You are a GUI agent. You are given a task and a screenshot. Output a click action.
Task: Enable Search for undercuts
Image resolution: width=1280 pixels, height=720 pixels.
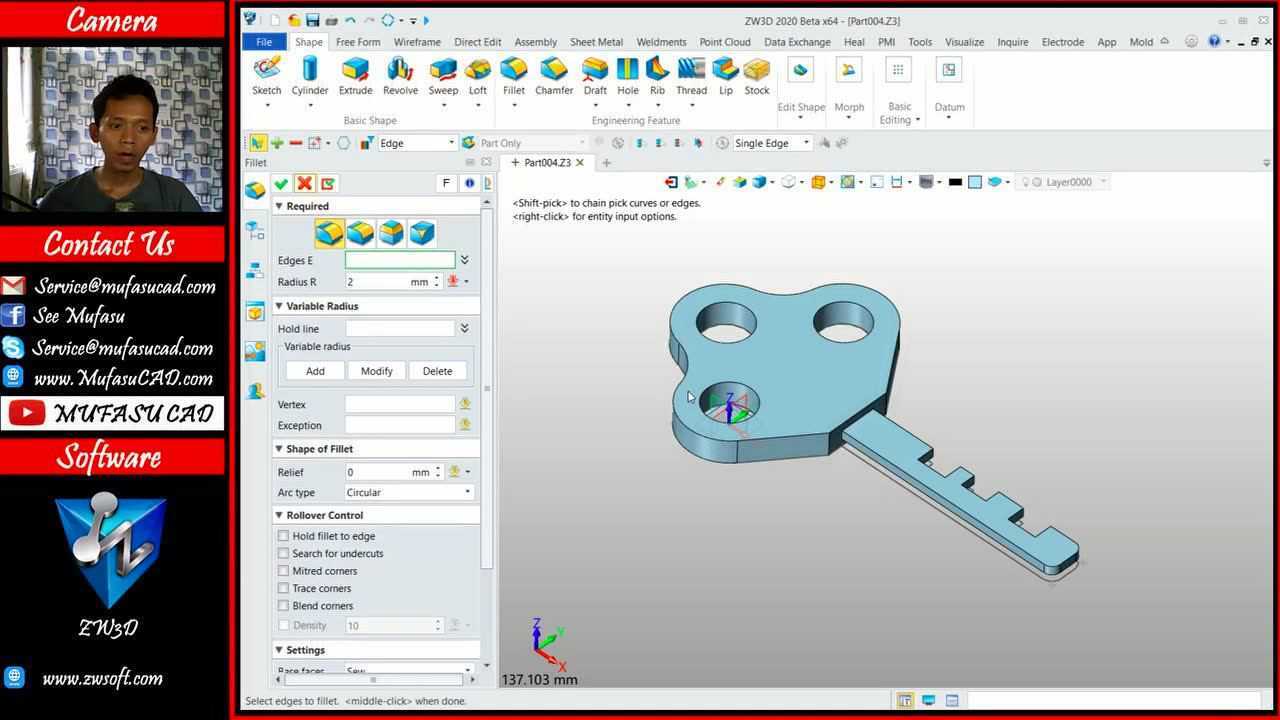pyautogui.click(x=284, y=553)
